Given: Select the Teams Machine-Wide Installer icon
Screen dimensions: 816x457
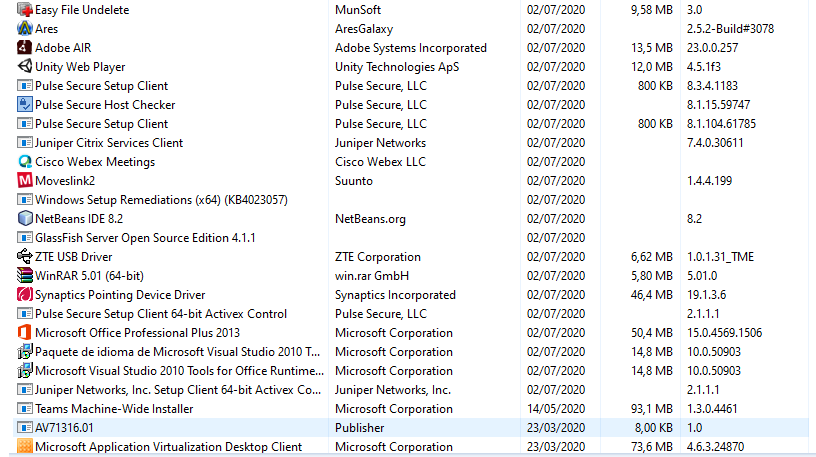Looking at the screenshot, I should (24, 409).
